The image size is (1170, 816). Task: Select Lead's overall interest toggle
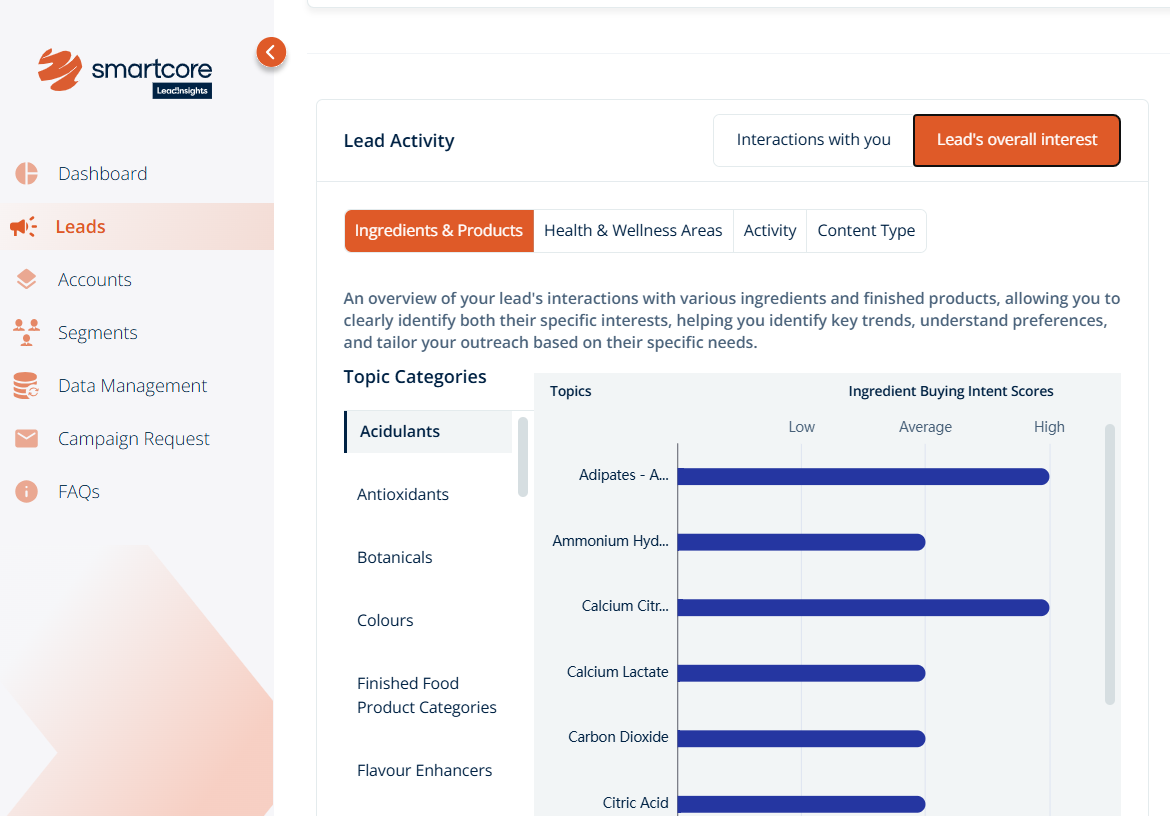[x=1016, y=140]
